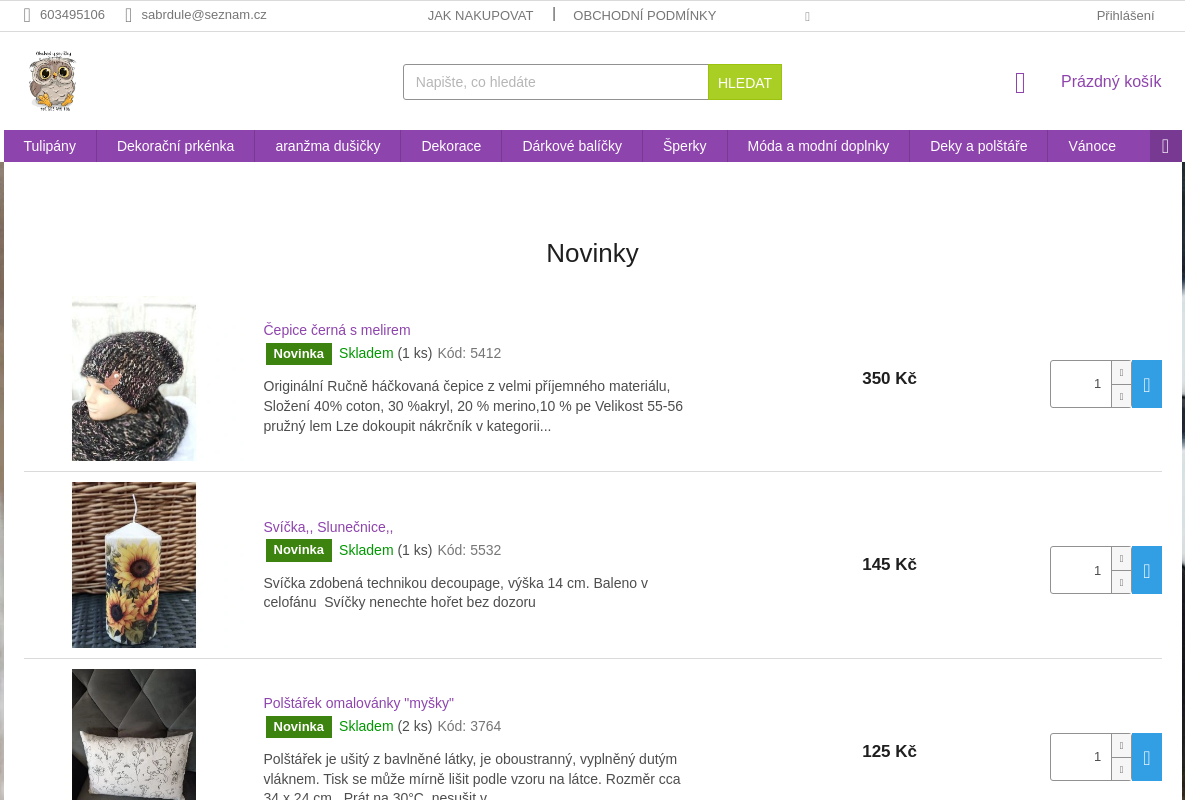The image size is (1200, 800).
Task: Add Polštářek omalovánky myšky to cart
Action: (x=1147, y=757)
